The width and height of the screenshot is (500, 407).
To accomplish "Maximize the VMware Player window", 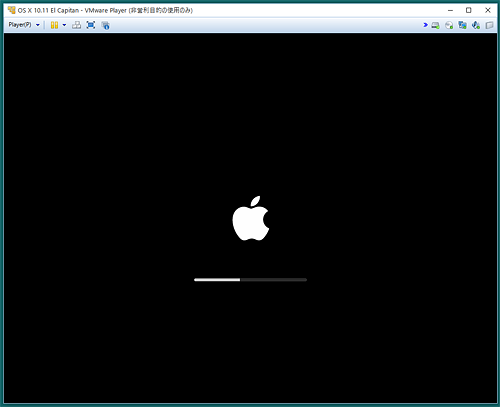I will [469, 10].
